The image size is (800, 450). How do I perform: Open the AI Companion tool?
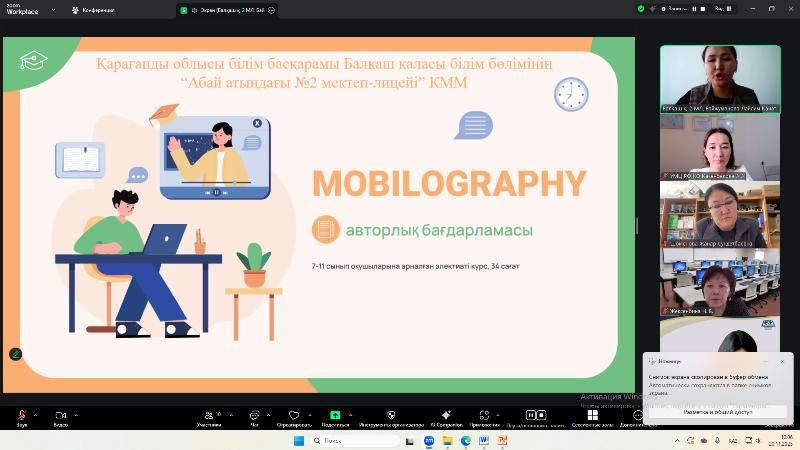446,415
